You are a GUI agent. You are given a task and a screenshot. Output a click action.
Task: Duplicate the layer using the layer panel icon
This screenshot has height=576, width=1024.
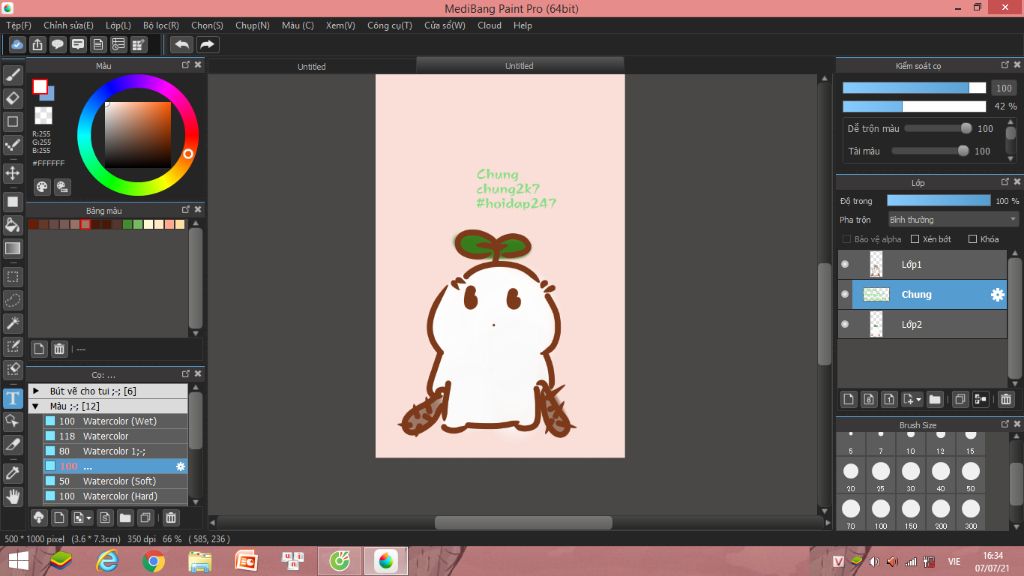(x=960, y=399)
